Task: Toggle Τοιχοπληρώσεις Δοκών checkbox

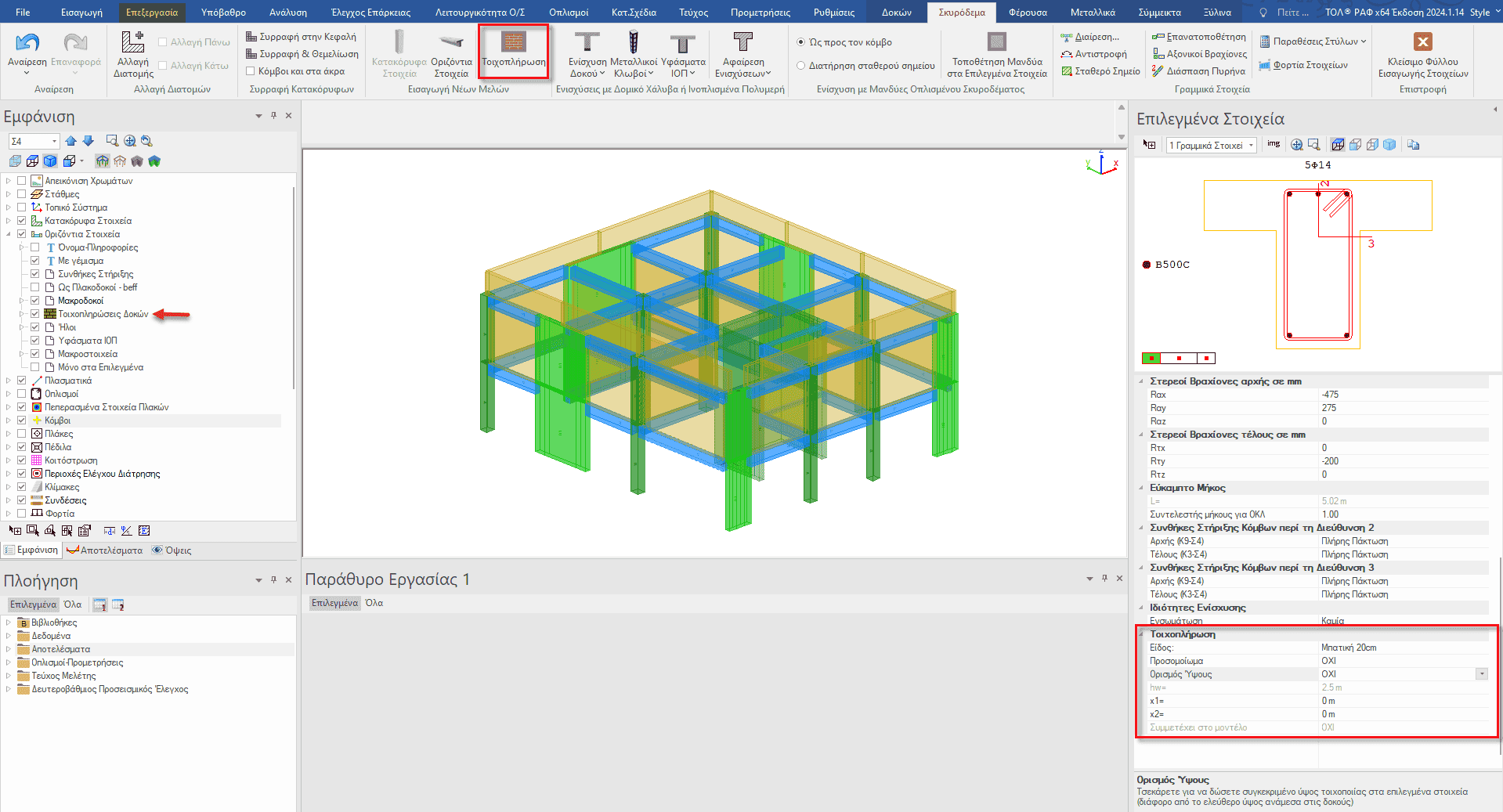Action: click(35, 314)
